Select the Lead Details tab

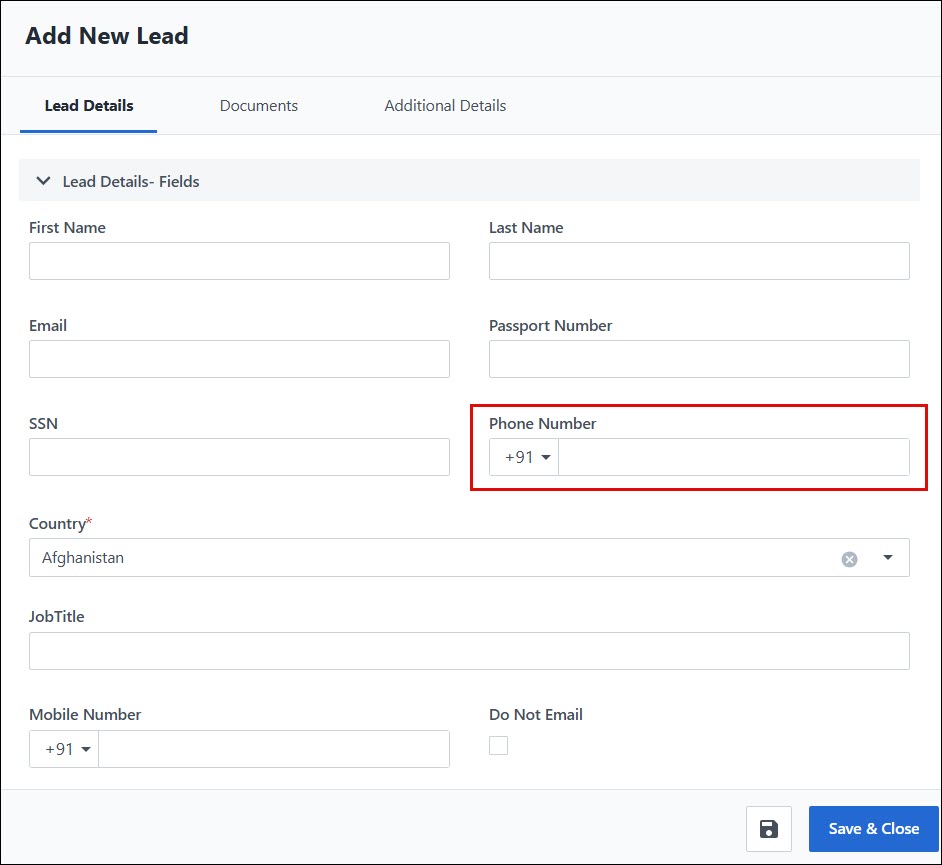click(89, 106)
